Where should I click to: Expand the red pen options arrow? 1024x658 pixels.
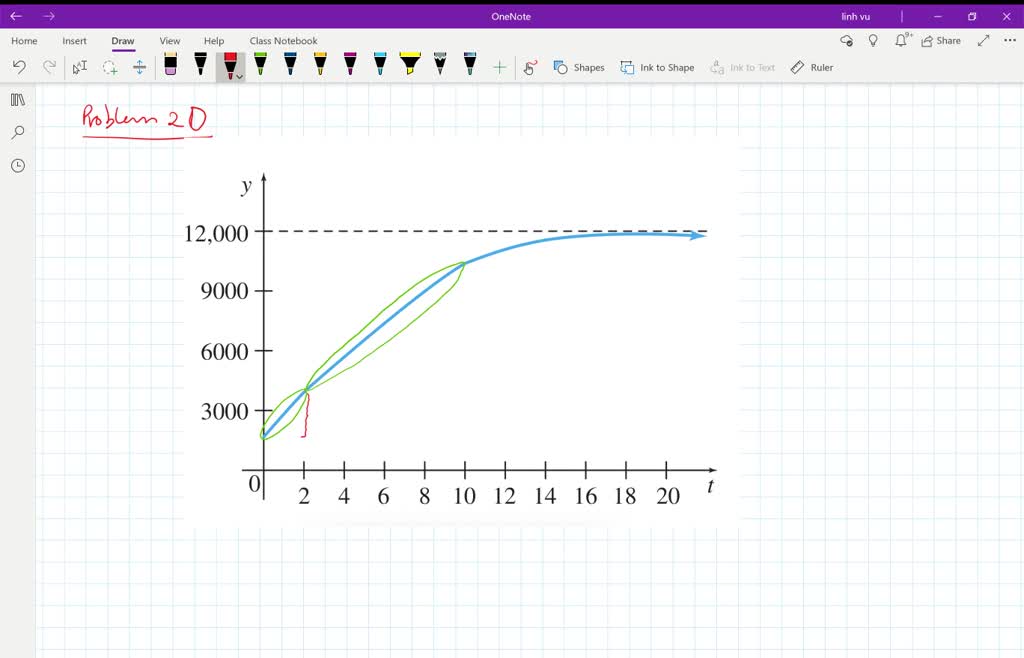[240, 76]
